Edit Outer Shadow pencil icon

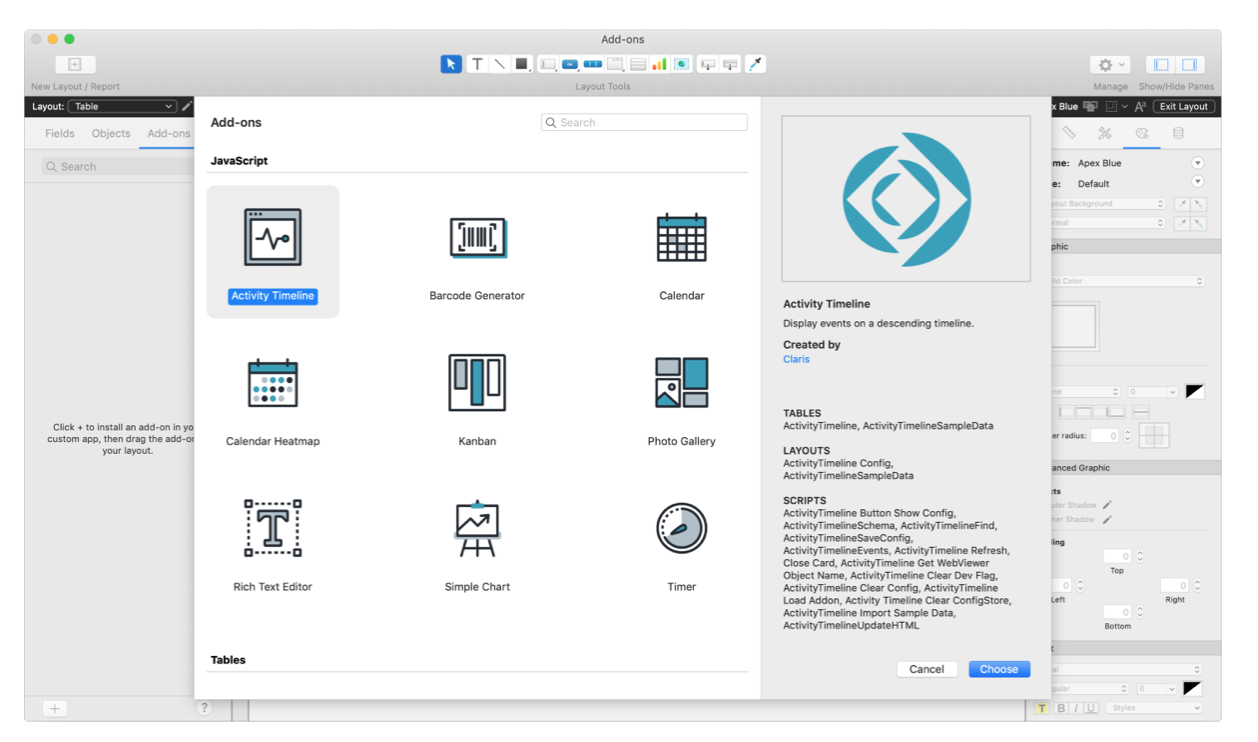click(x=1107, y=506)
